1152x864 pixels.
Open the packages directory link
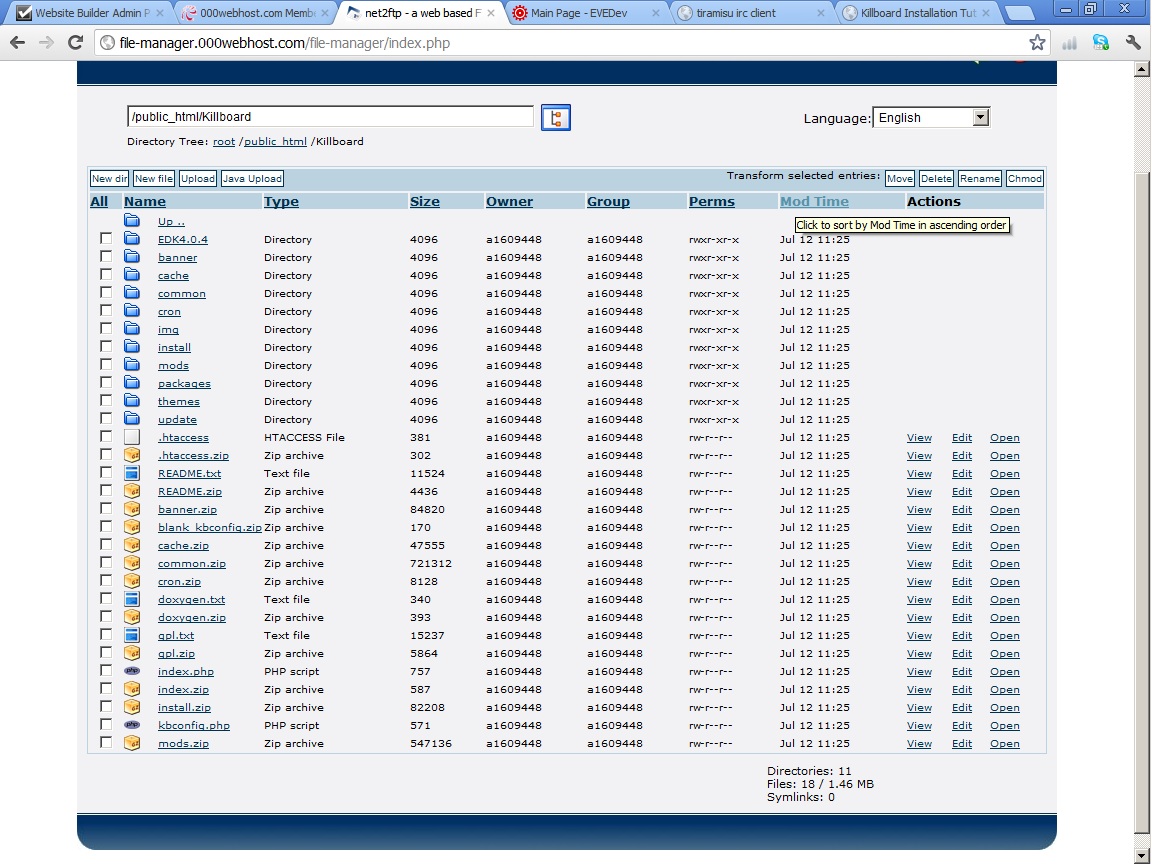184,384
